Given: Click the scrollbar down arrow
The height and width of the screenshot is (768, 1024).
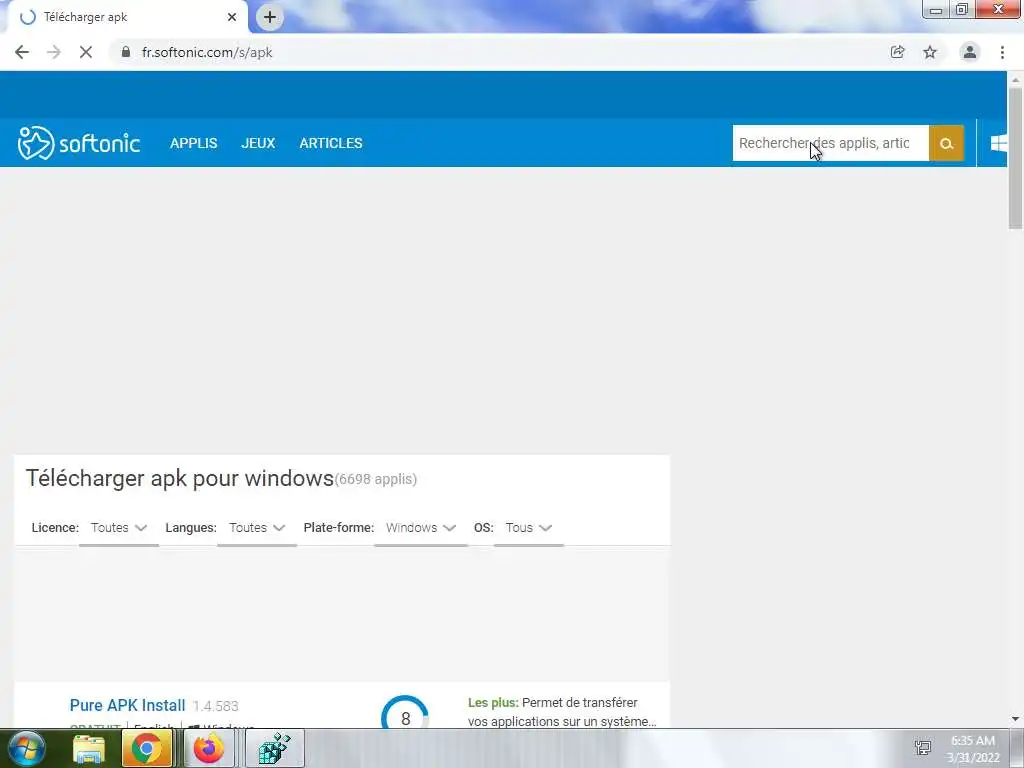Looking at the screenshot, I should (x=1015, y=719).
